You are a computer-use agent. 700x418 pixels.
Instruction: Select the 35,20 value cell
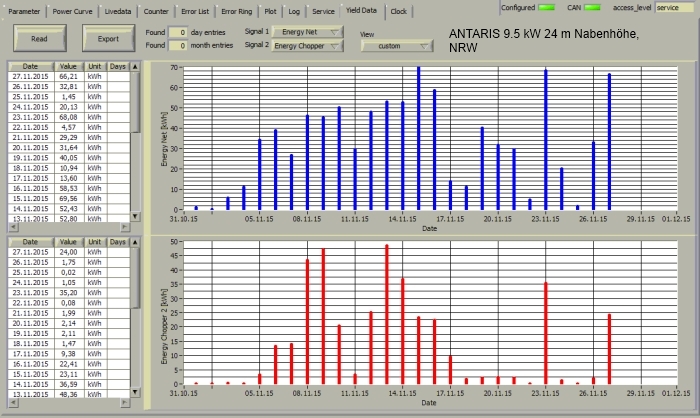68,293
